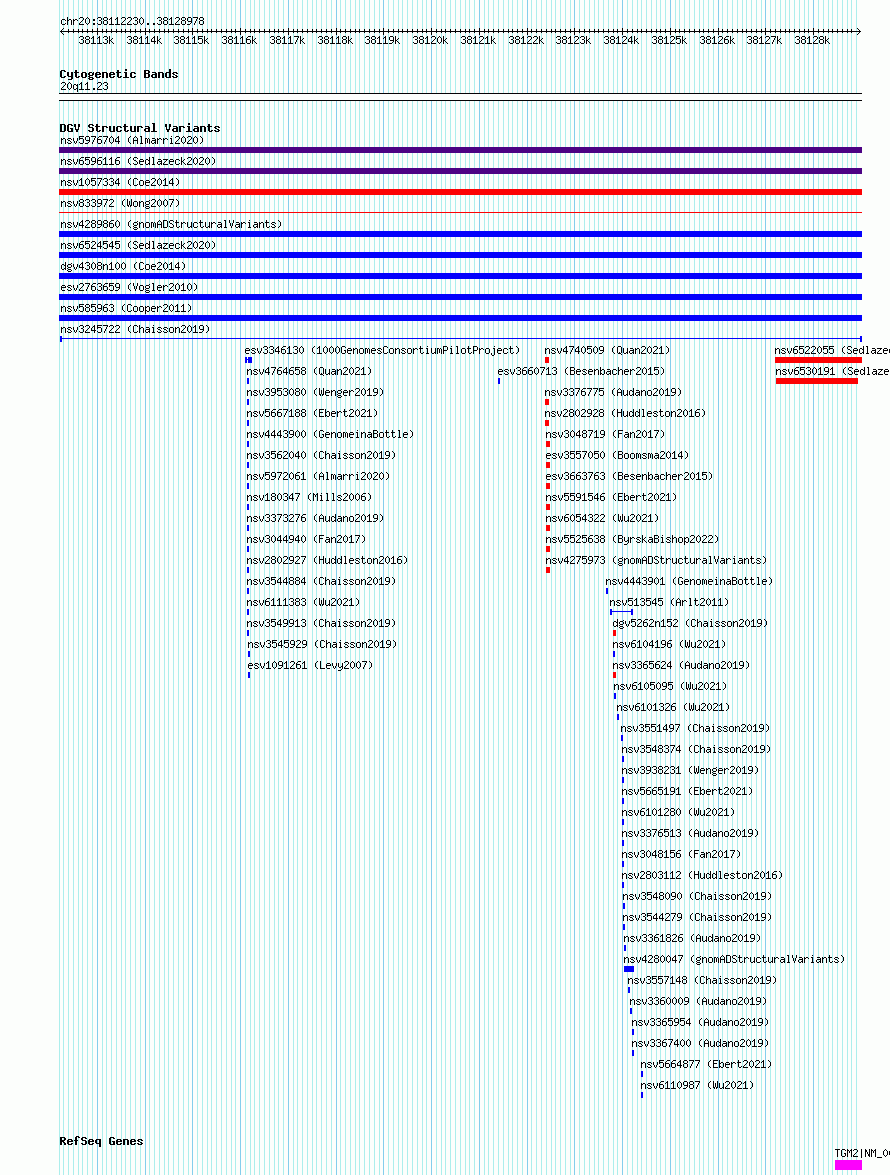The width and height of the screenshot is (890, 1175).
Task: Click nsv180347 (Mills2006) label
Action: click(x=309, y=497)
